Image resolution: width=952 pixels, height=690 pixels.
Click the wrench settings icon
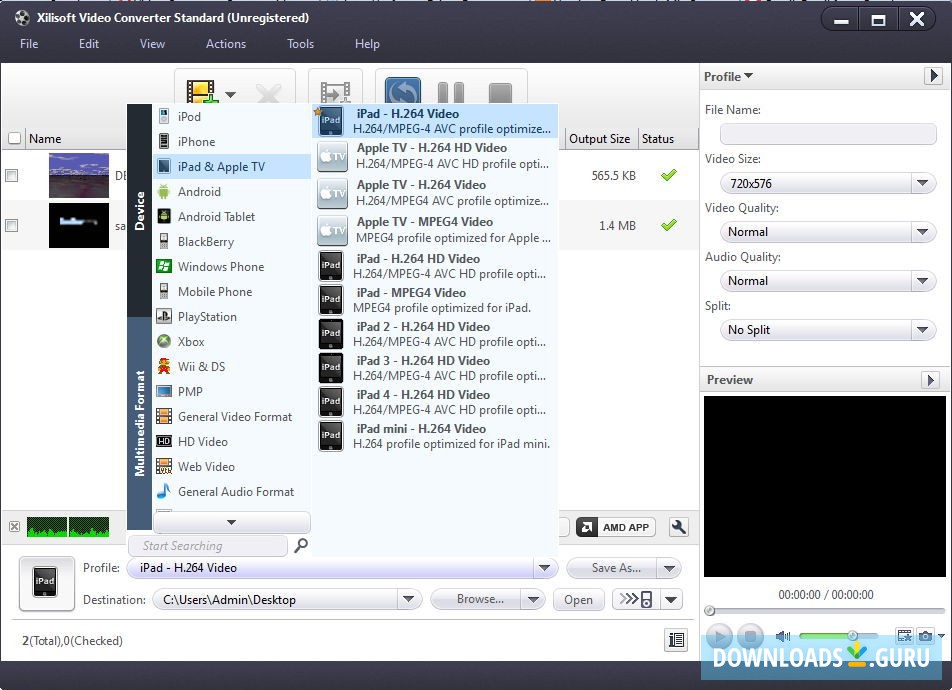click(678, 527)
